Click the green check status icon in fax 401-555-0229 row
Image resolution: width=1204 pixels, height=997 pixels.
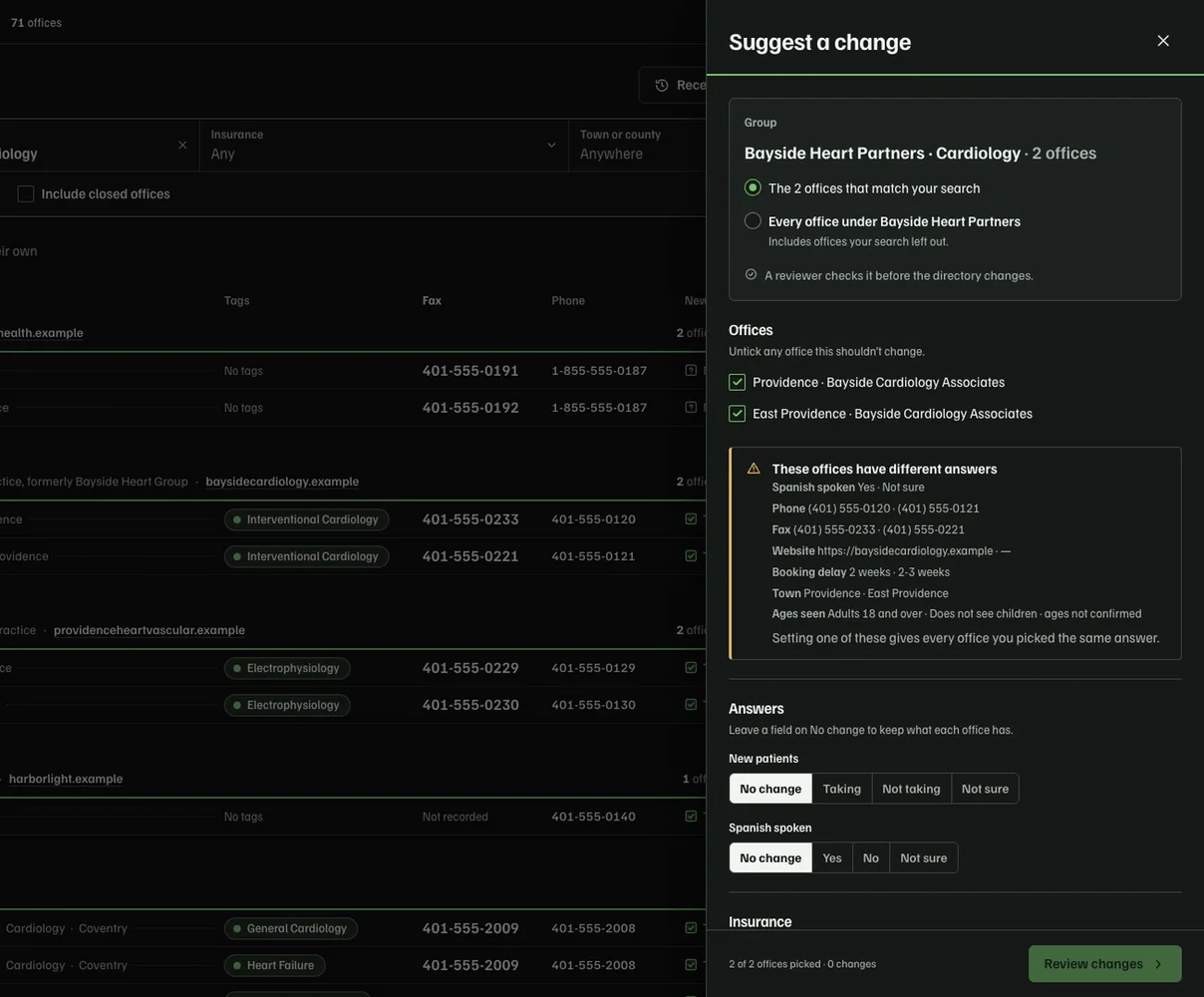click(x=691, y=668)
